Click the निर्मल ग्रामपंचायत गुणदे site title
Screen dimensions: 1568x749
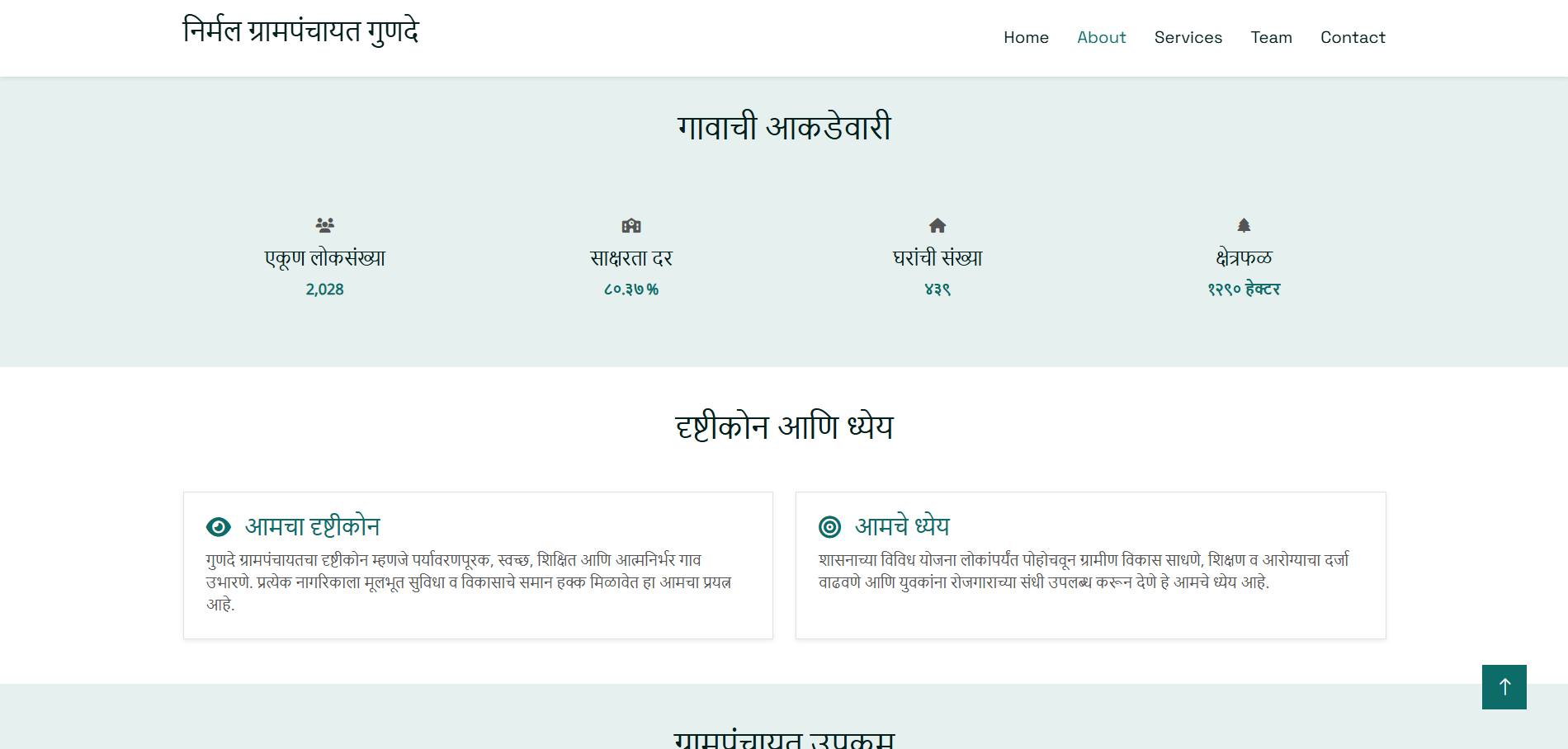[x=301, y=31]
